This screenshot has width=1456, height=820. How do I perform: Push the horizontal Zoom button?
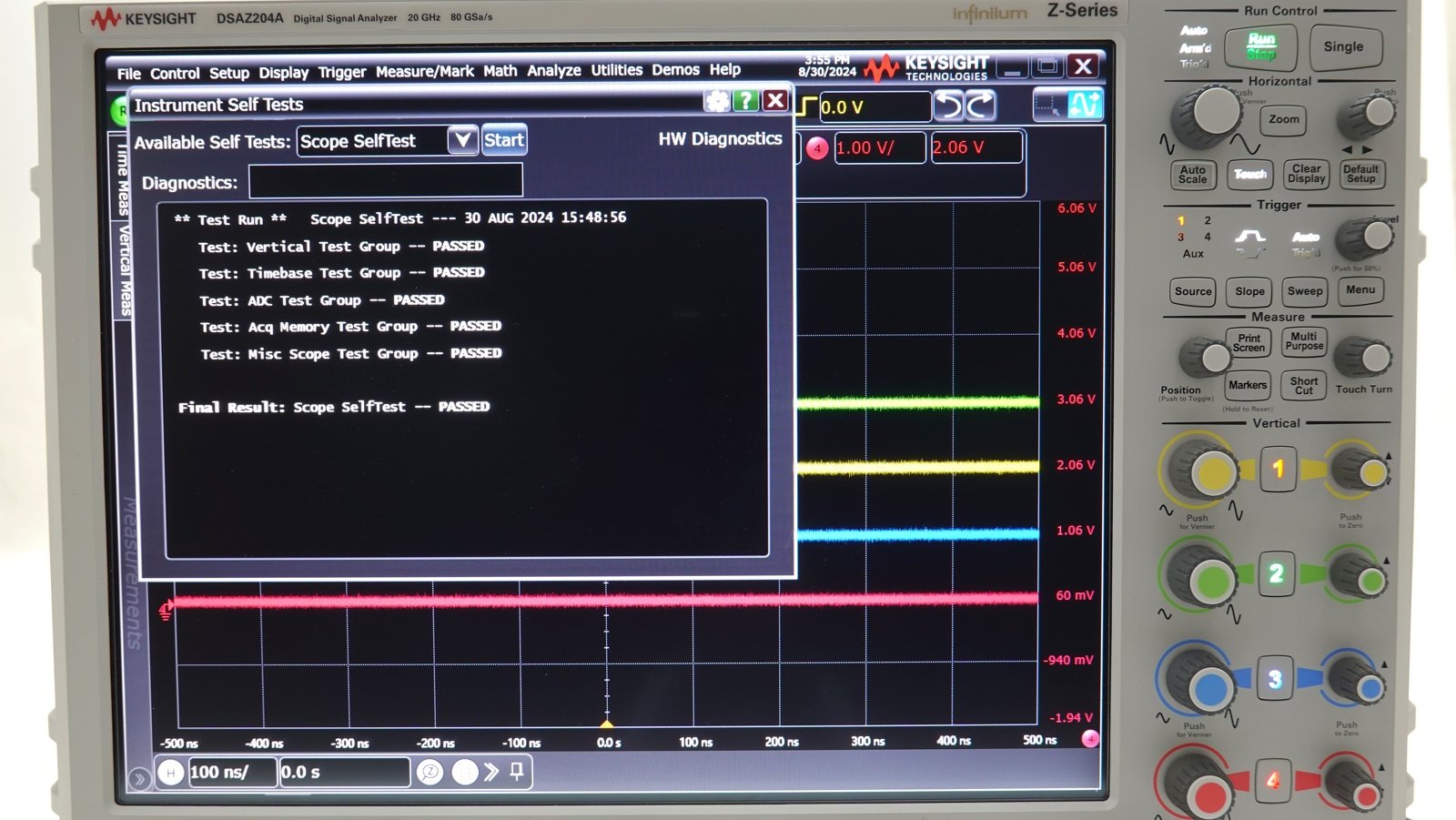point(1284,119)
